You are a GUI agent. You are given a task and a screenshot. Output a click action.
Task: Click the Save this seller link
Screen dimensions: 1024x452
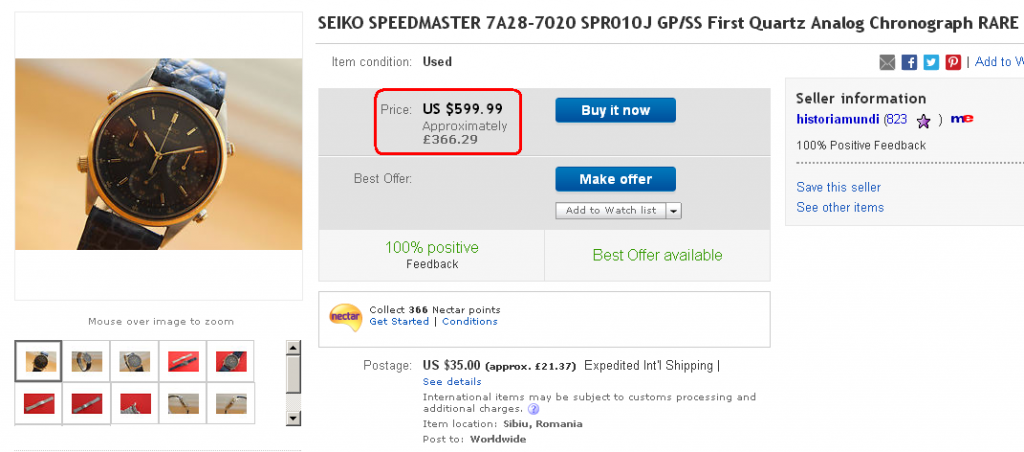click(x=838, y=187)
